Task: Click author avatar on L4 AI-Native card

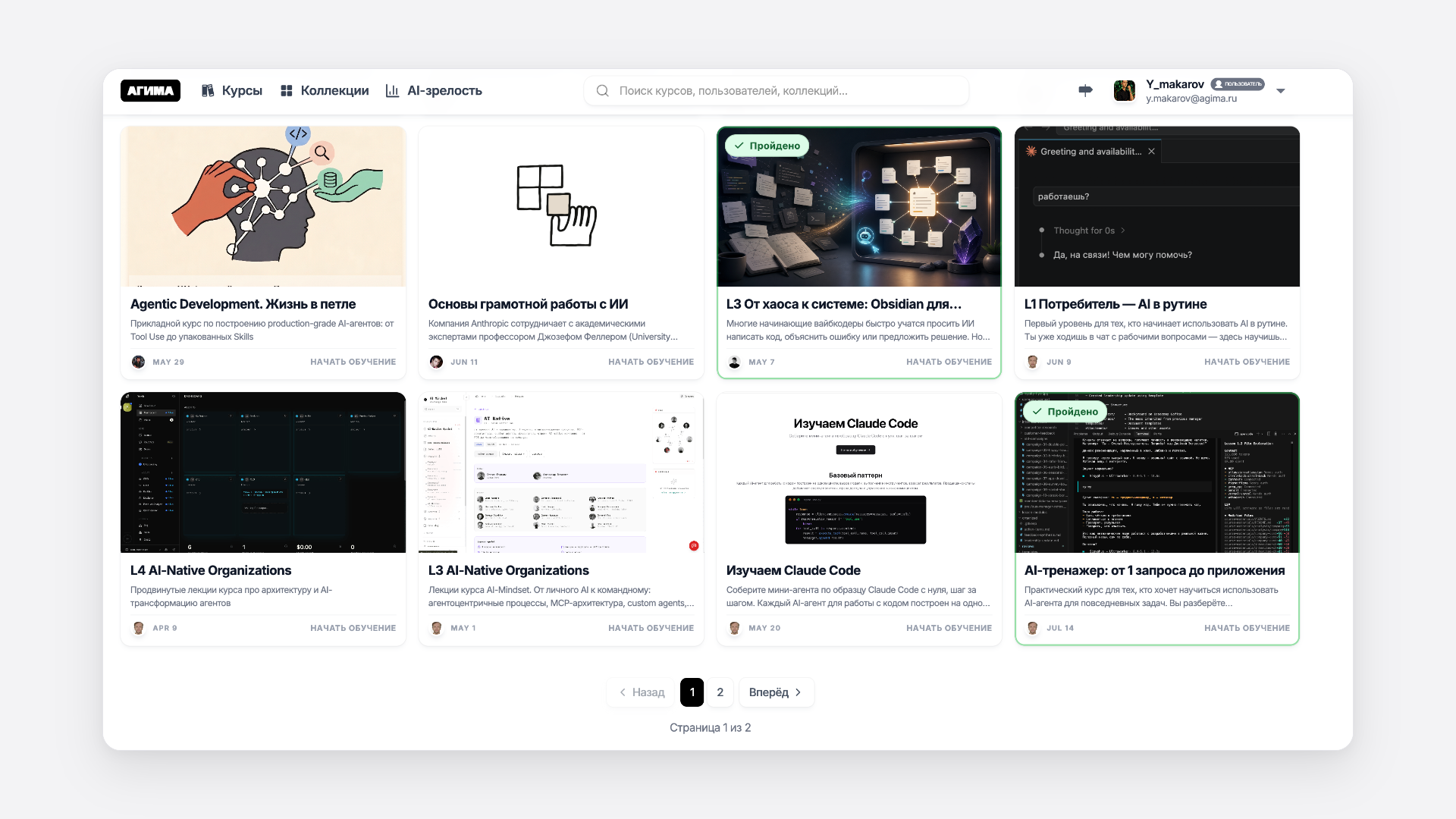Action: point(138,628)
